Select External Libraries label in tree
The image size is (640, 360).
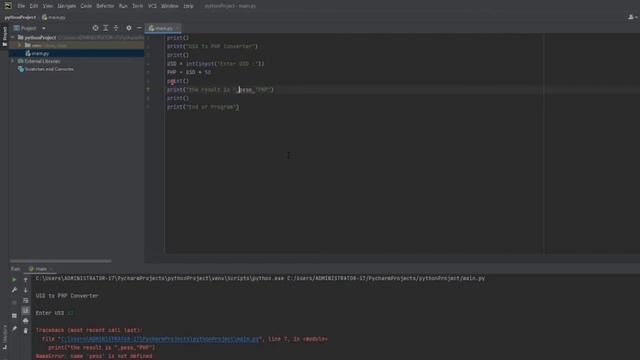coord(42,61)
